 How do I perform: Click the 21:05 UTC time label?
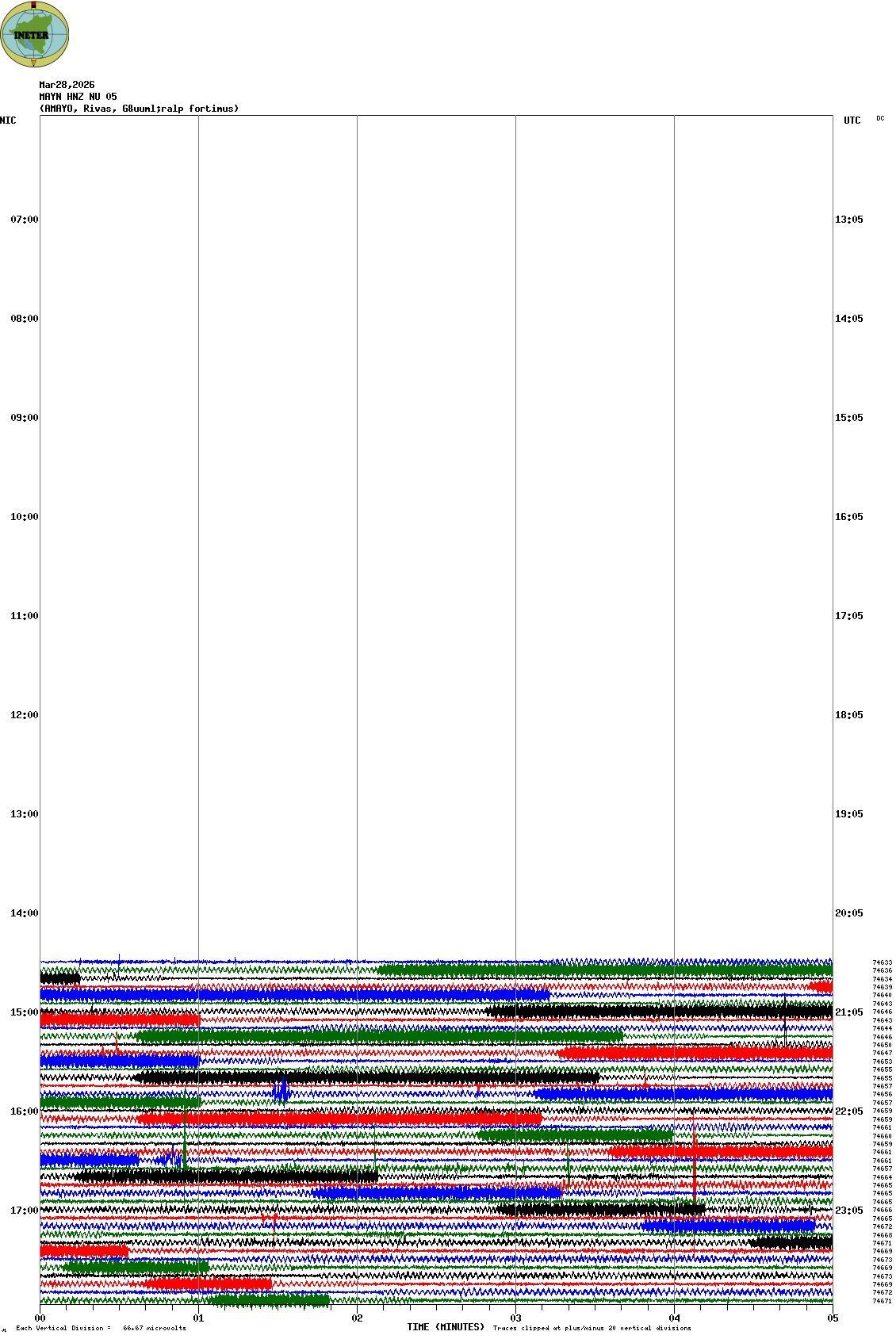pyautogui.click(x=848, y=1012)
